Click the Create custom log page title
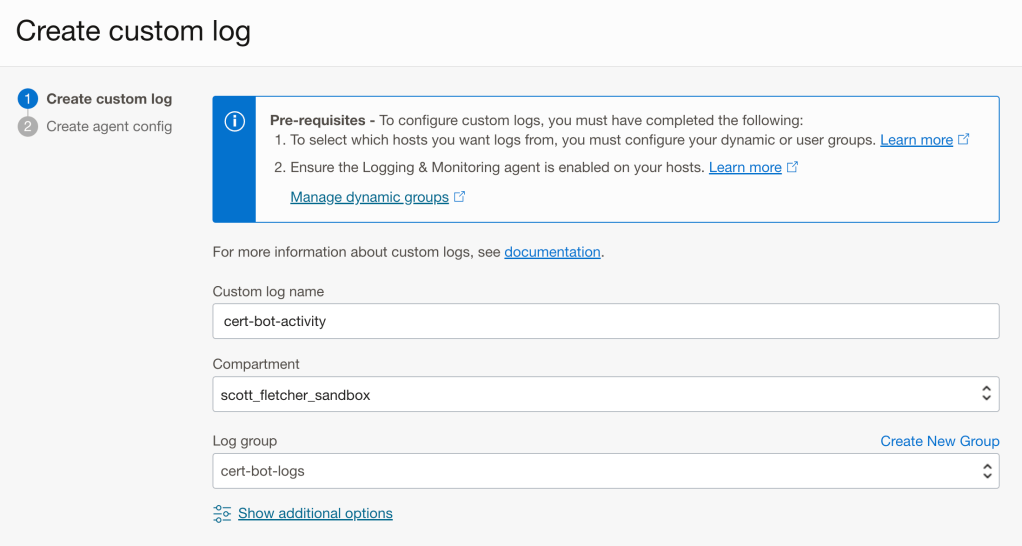Screen dimensions: 1022x546 pyautogui.click(x=133, y=31)
